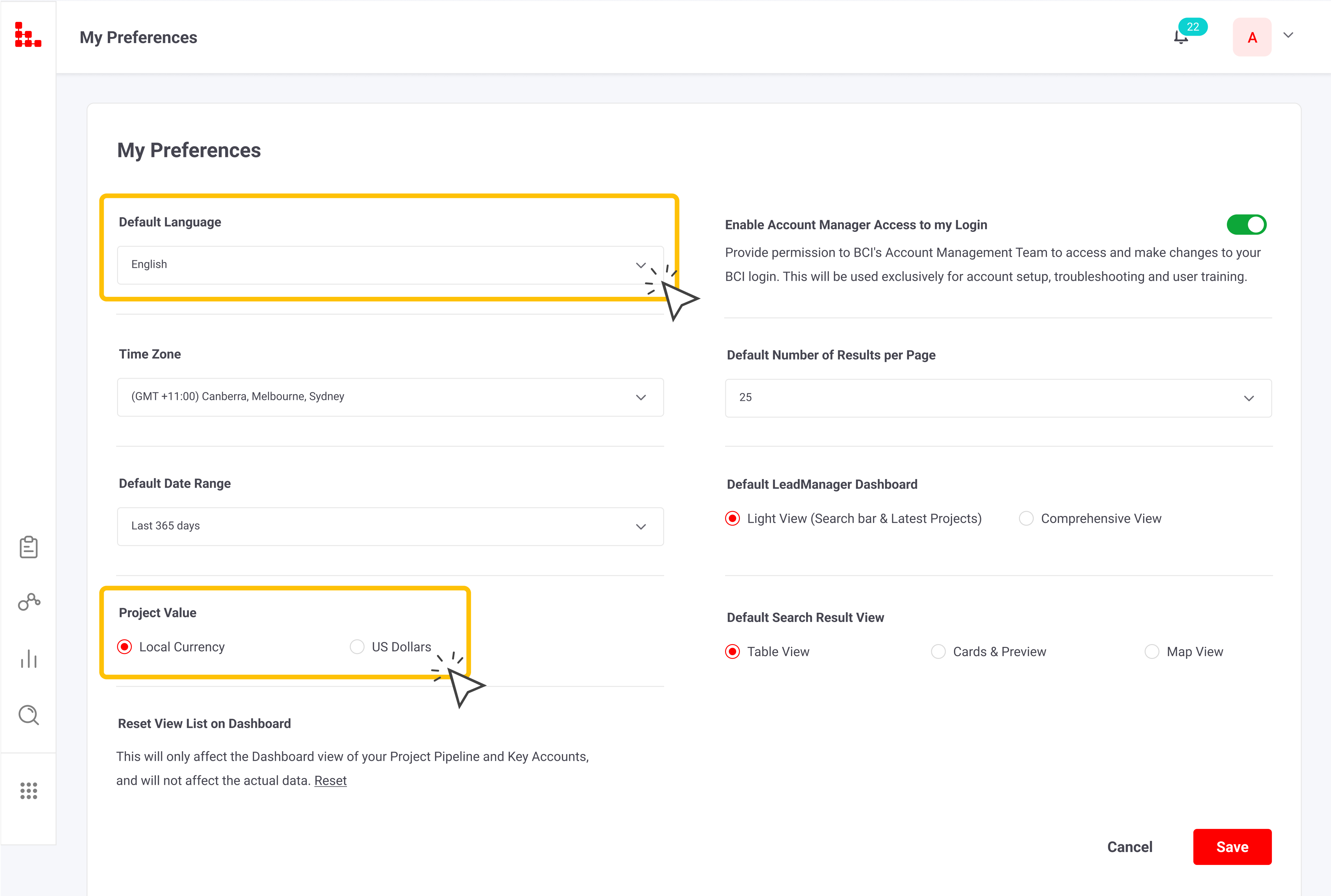Expand the Time Zone dropdown

click(390, 397)
